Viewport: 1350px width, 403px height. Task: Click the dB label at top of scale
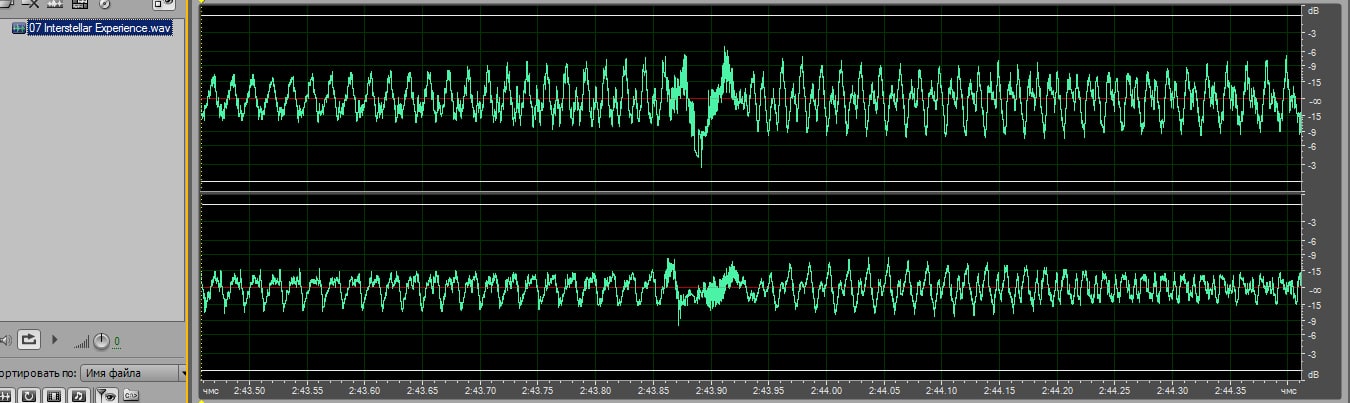point(1313,10)
